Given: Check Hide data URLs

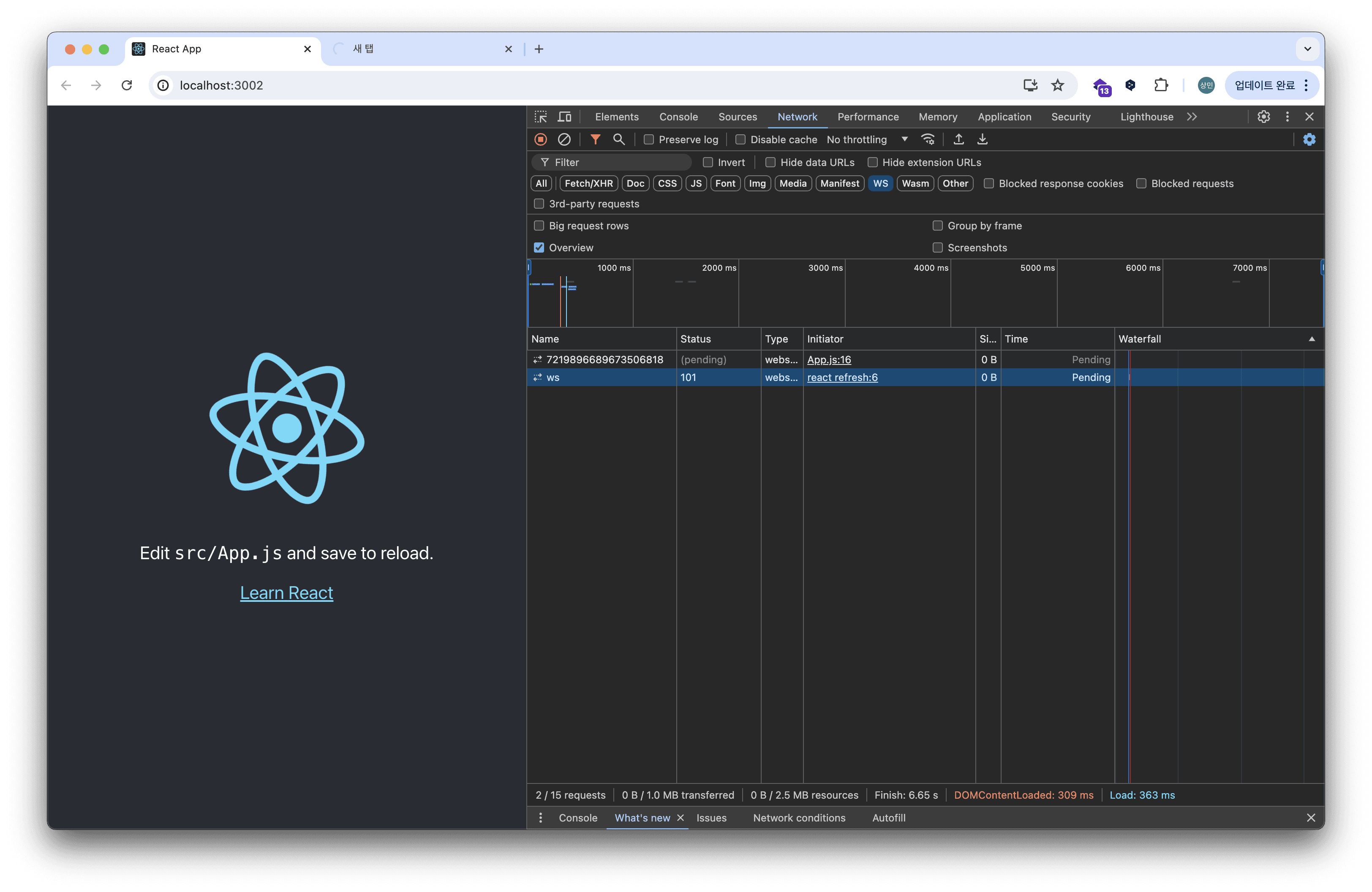Looking at the screenshot, I should pyautogui.click(x=770, y=163).
